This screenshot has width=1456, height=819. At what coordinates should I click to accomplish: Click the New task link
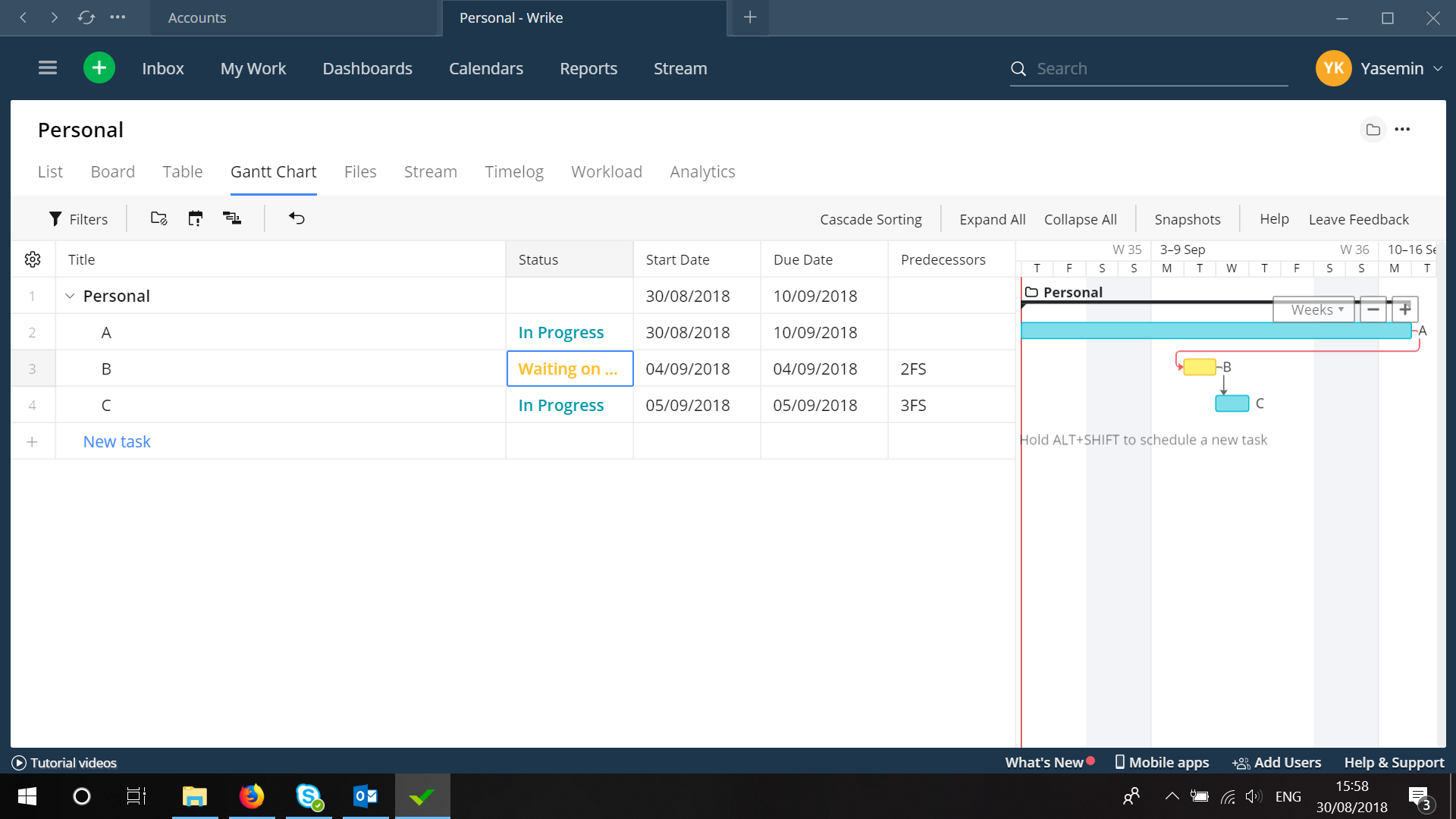coord(117,441)
